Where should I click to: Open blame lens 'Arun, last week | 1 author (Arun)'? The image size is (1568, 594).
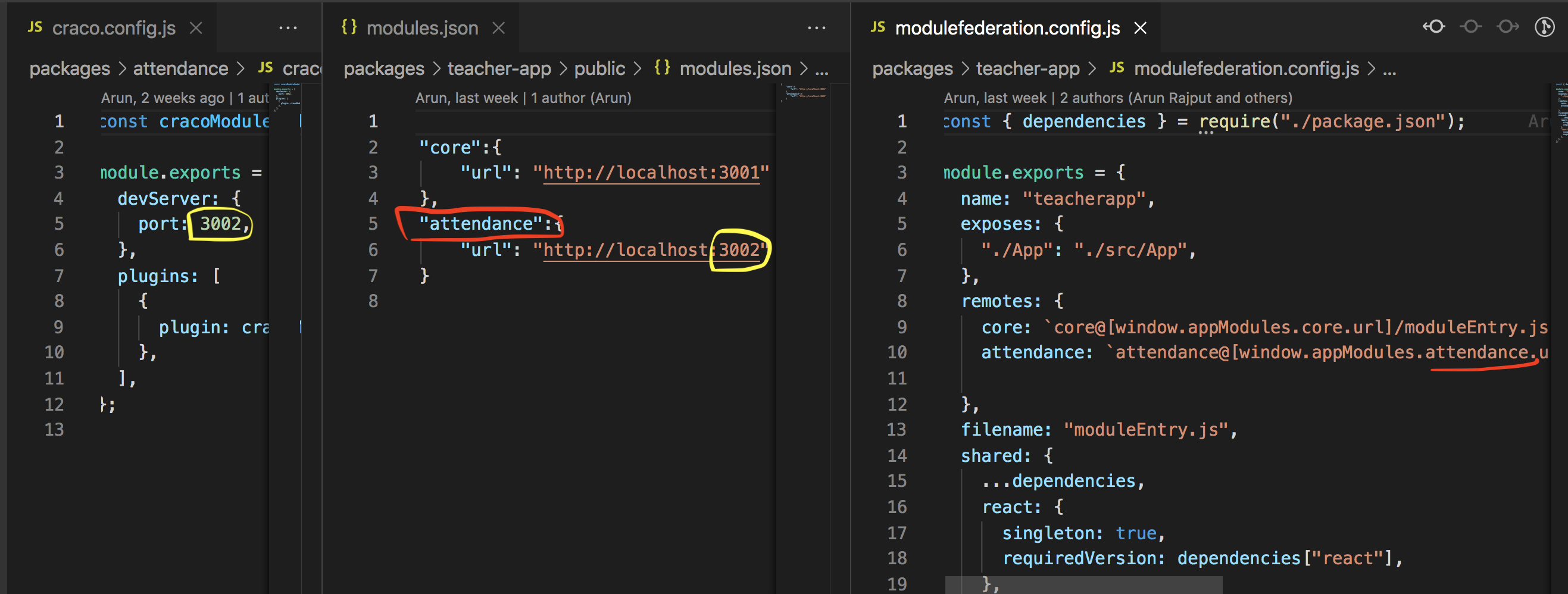click(523, 98)
